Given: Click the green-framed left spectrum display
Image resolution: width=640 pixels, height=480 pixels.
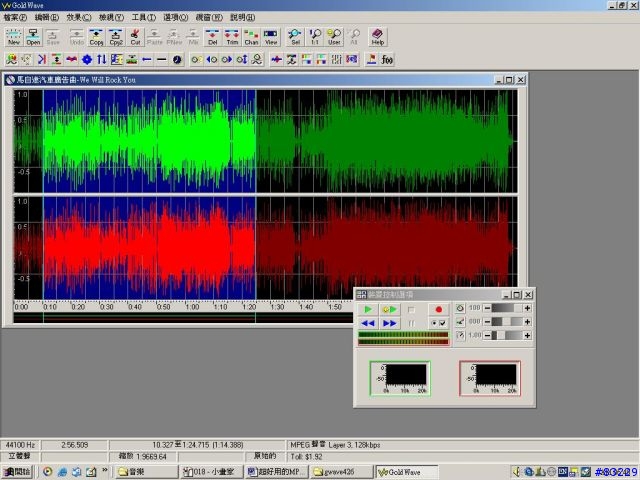Looking at the screenshot, I should coord(400,378).
